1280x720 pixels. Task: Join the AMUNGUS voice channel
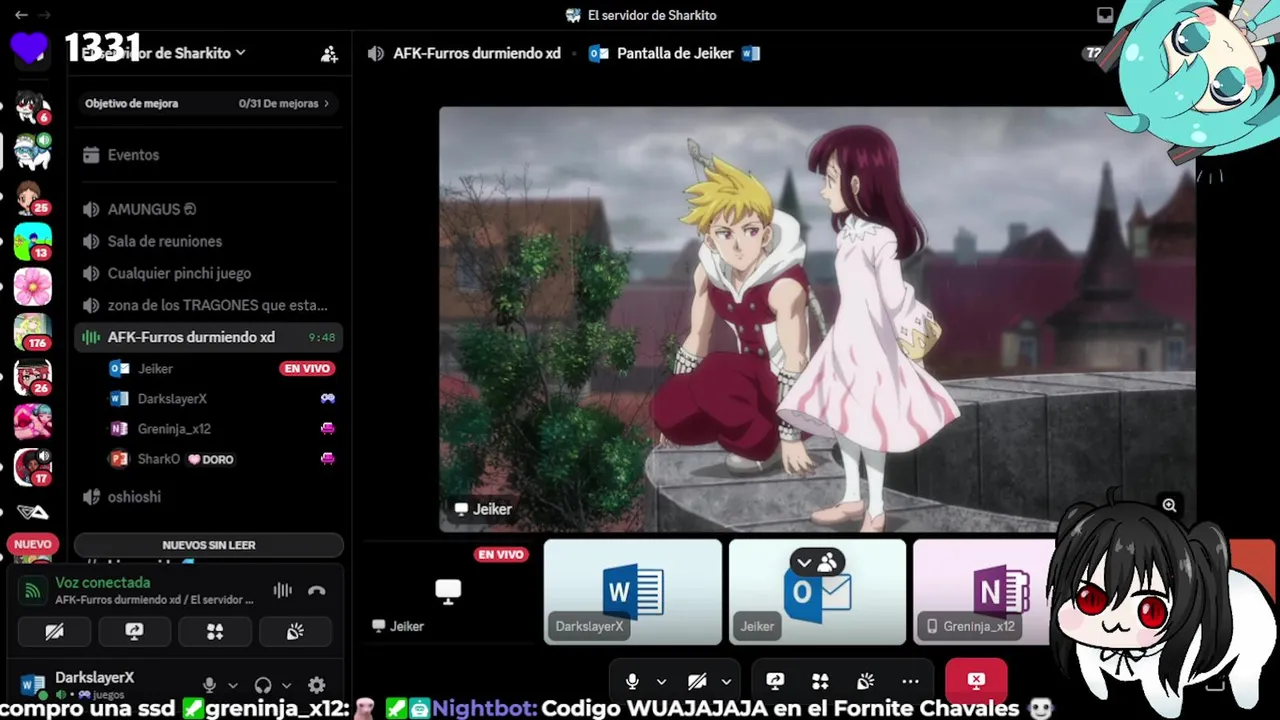208,209
